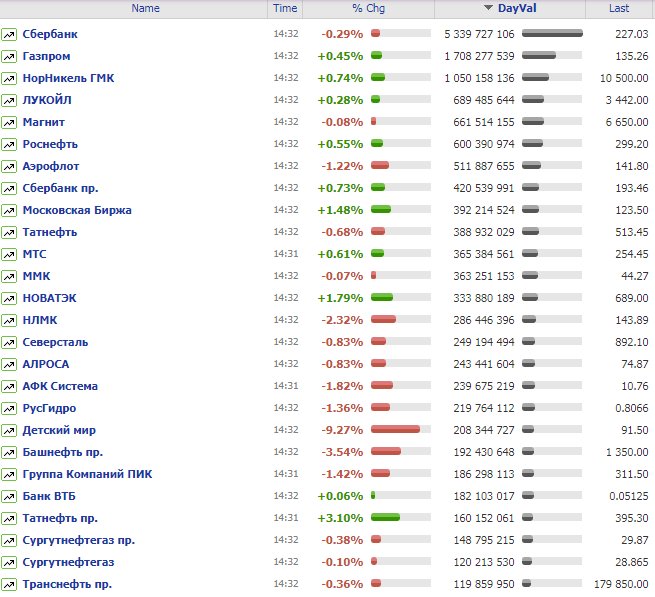Sort the table by Name column
This screenshot has height=597, width=655.
click(145, 8)
